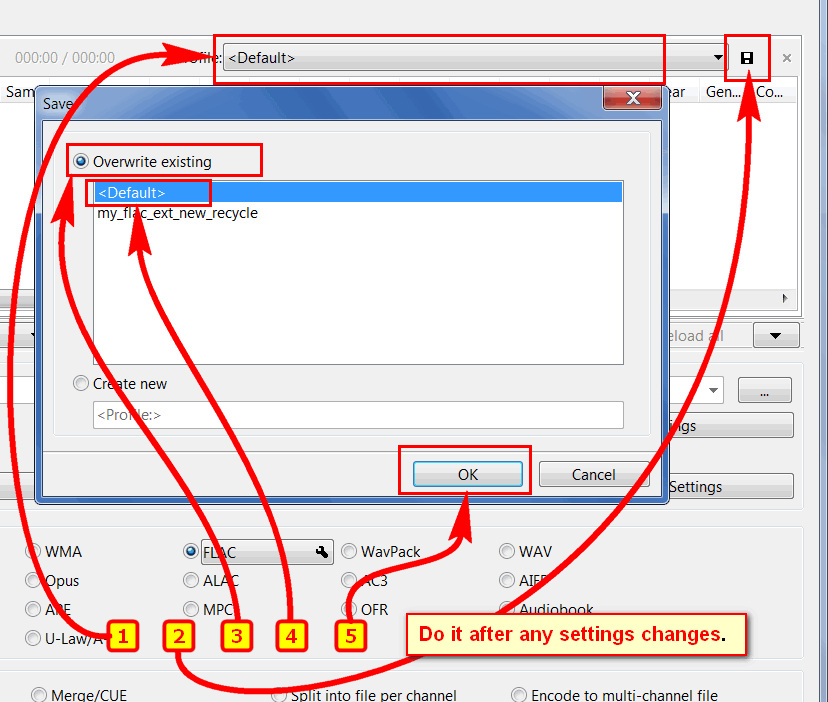This screenshot has width=828, height=702.
Task: Remove profile with the small x icon
Action: 787,58
